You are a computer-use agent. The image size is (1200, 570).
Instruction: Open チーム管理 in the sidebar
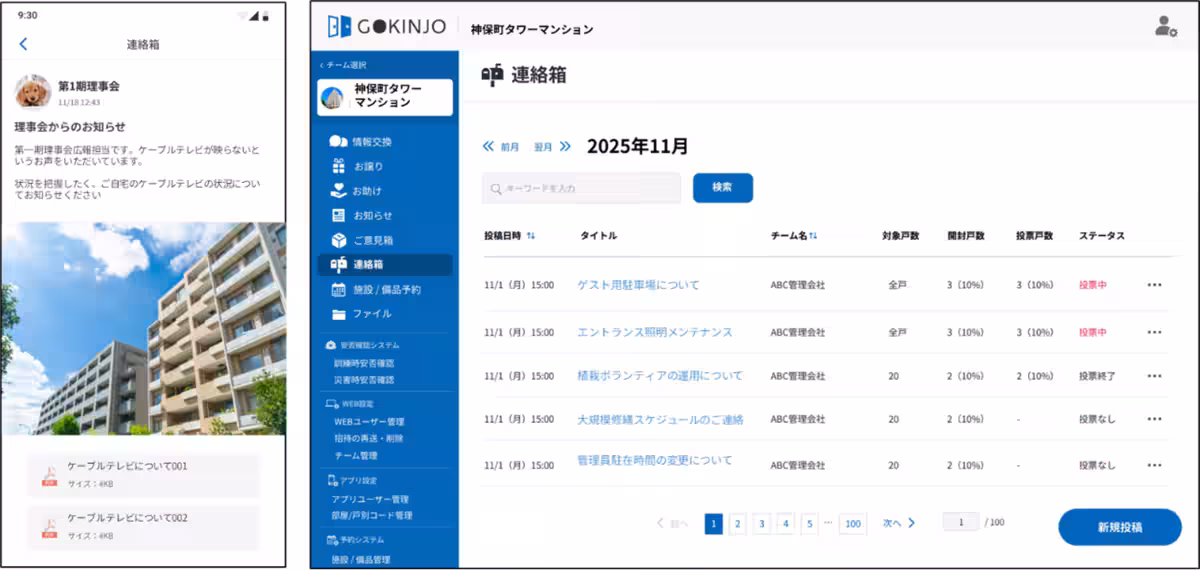[x=355, y=455]
